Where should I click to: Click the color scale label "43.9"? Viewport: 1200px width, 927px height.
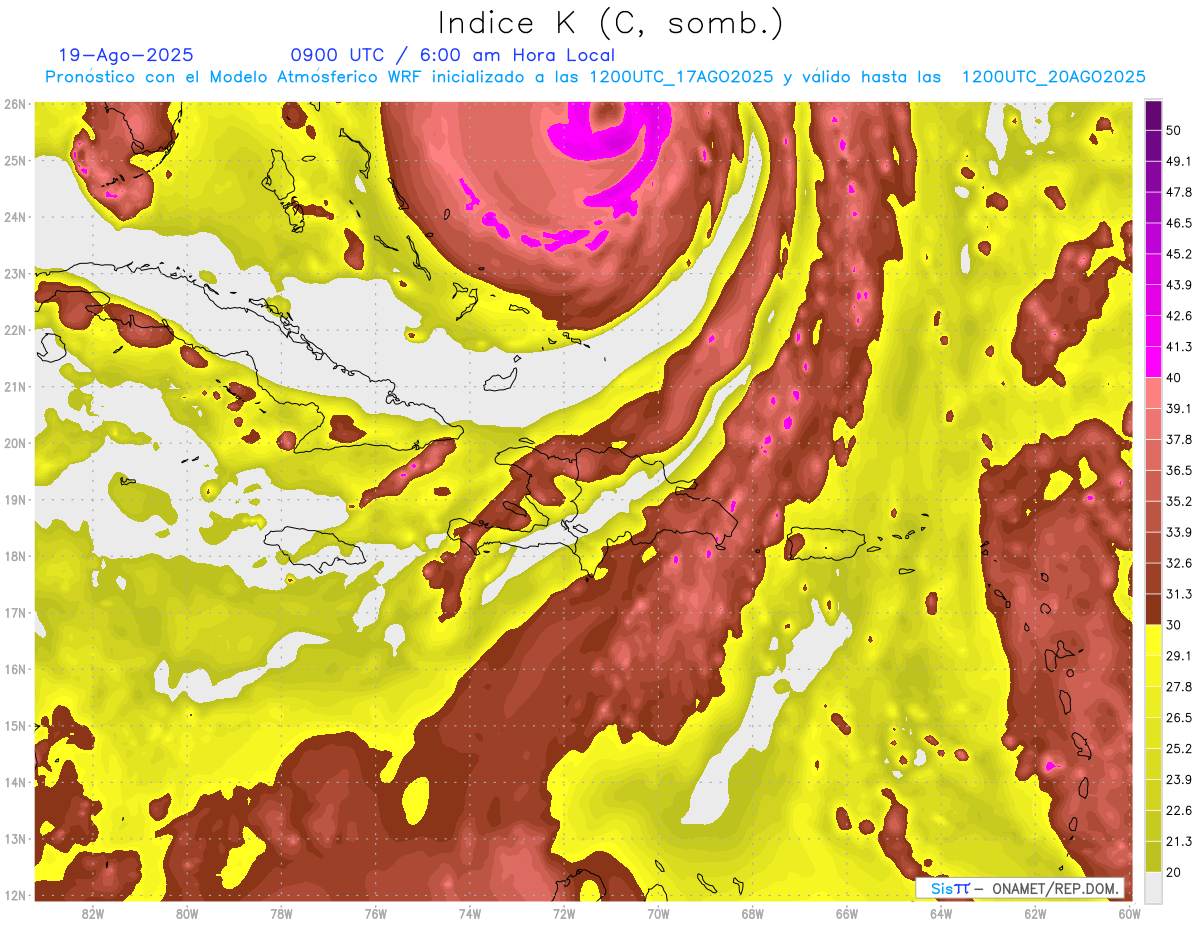tap(1179, 285)
